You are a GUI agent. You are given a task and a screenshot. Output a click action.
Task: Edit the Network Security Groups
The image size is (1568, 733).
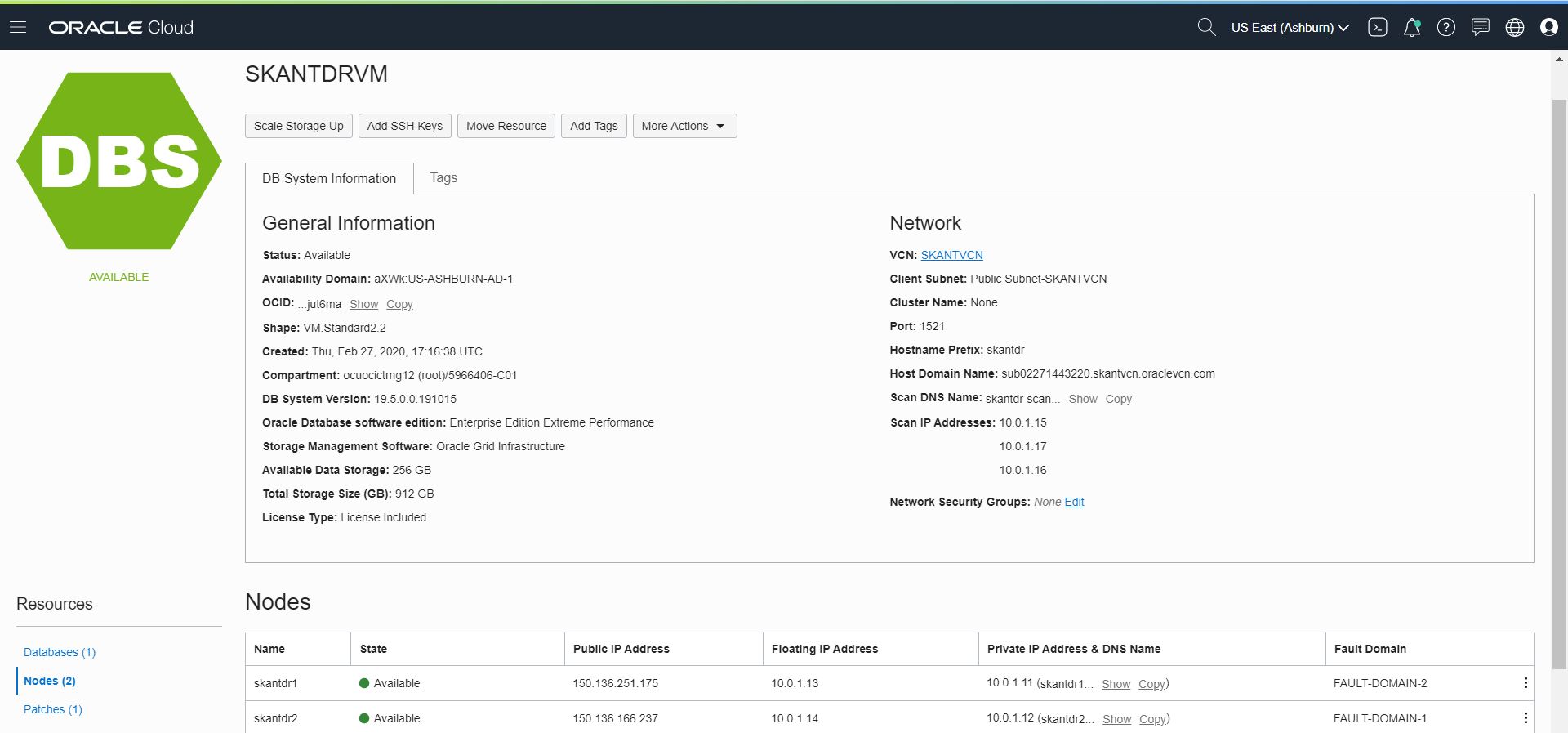coord(1074,502)
